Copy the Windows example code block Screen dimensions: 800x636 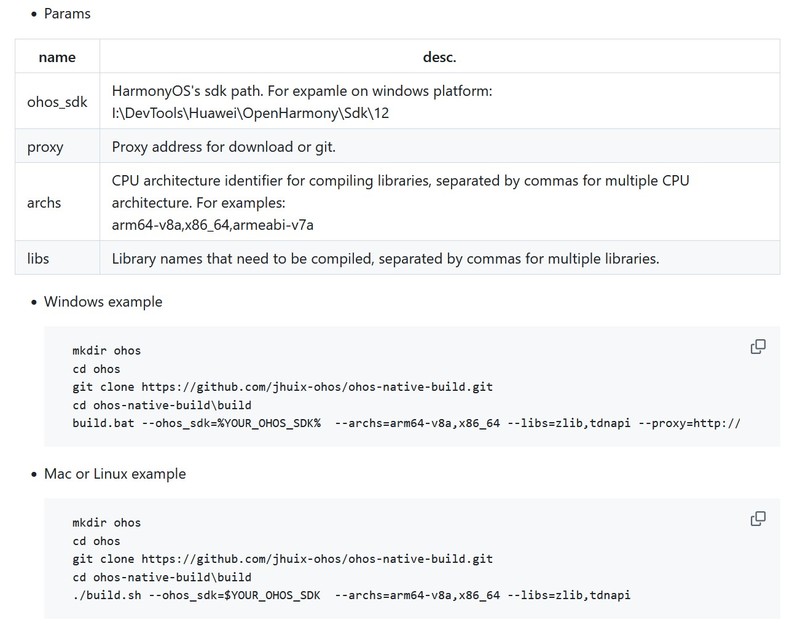758,347
